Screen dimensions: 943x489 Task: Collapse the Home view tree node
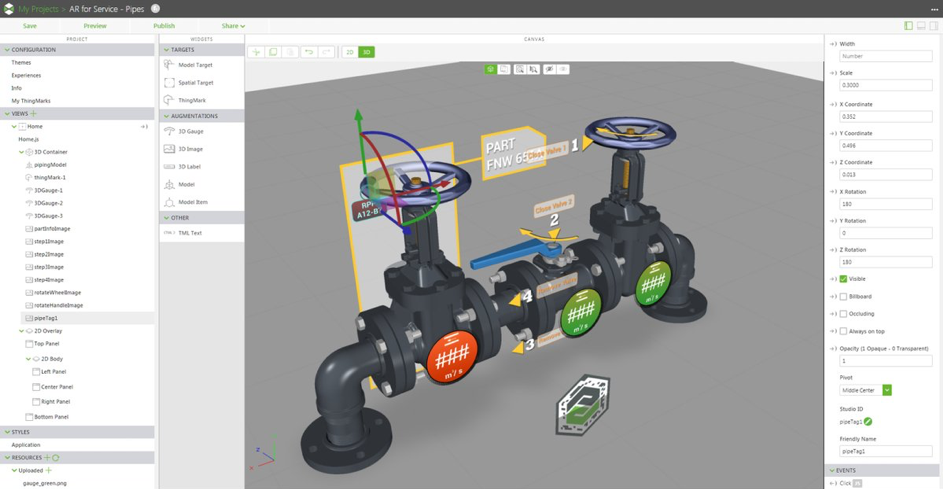pyautogui.click(x=14, y=126)
